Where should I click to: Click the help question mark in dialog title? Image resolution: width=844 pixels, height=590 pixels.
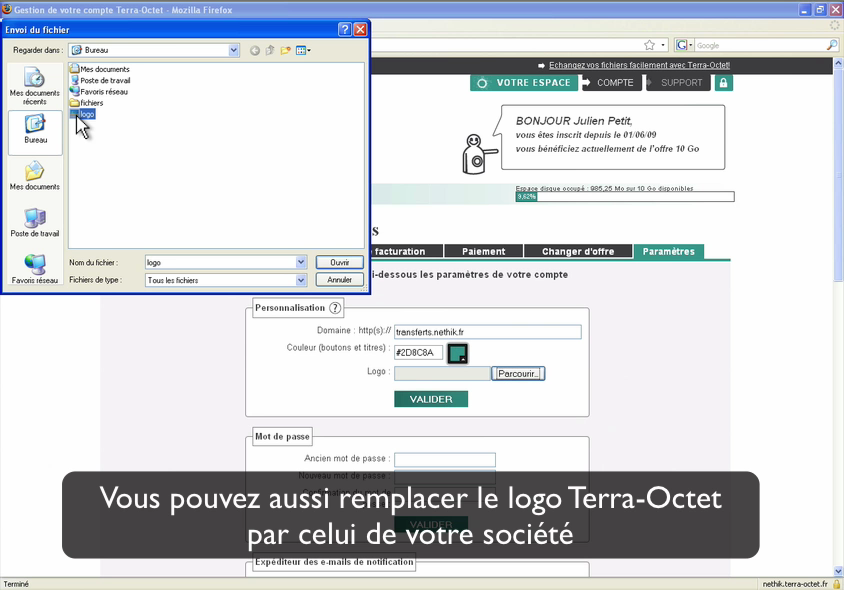pos(344,30)
